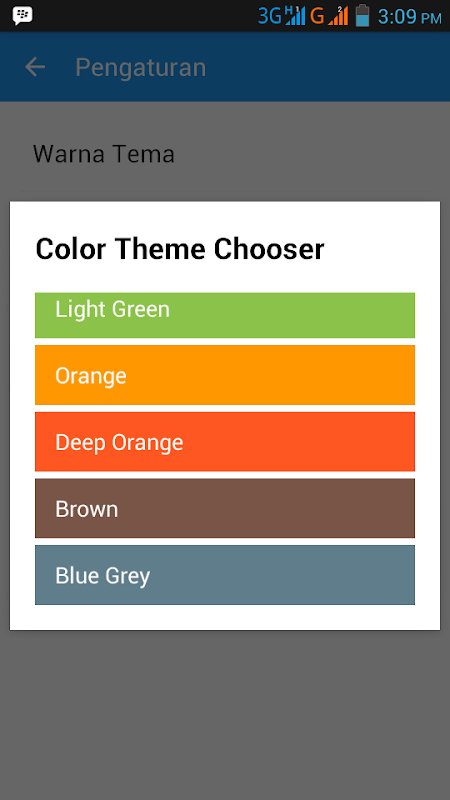Apply the Brown color theme
Screen dimensions: 450x800
pos(224,508)
